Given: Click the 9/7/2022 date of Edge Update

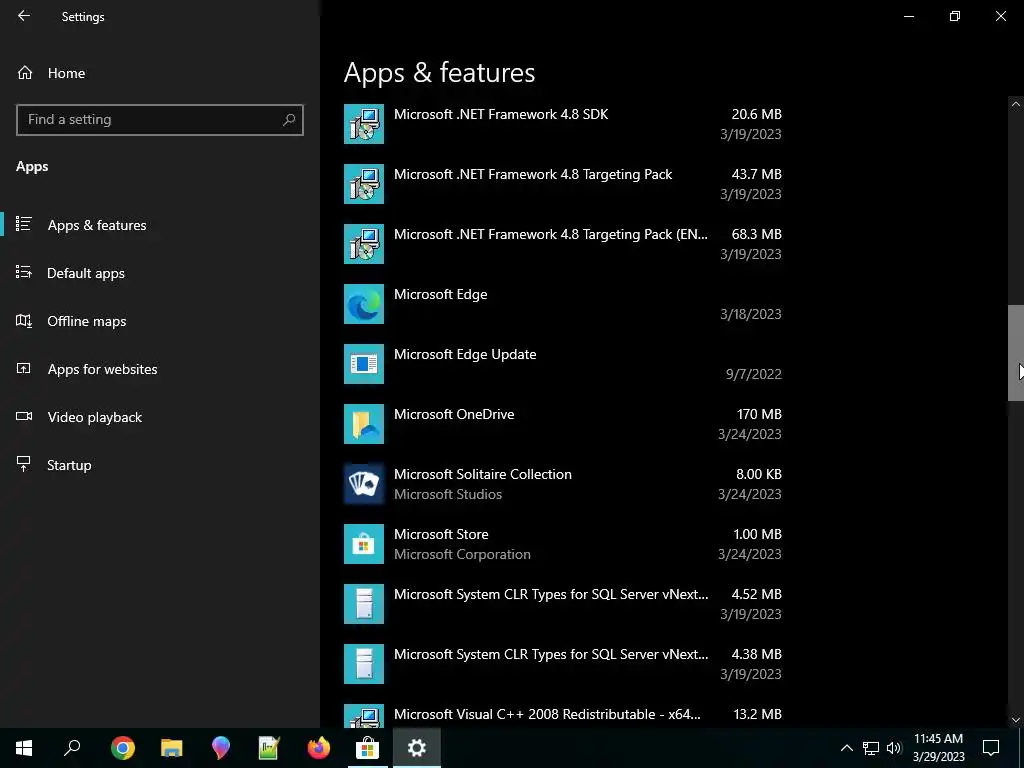Looking at the screenshot, I should click(x=754, y=374).
